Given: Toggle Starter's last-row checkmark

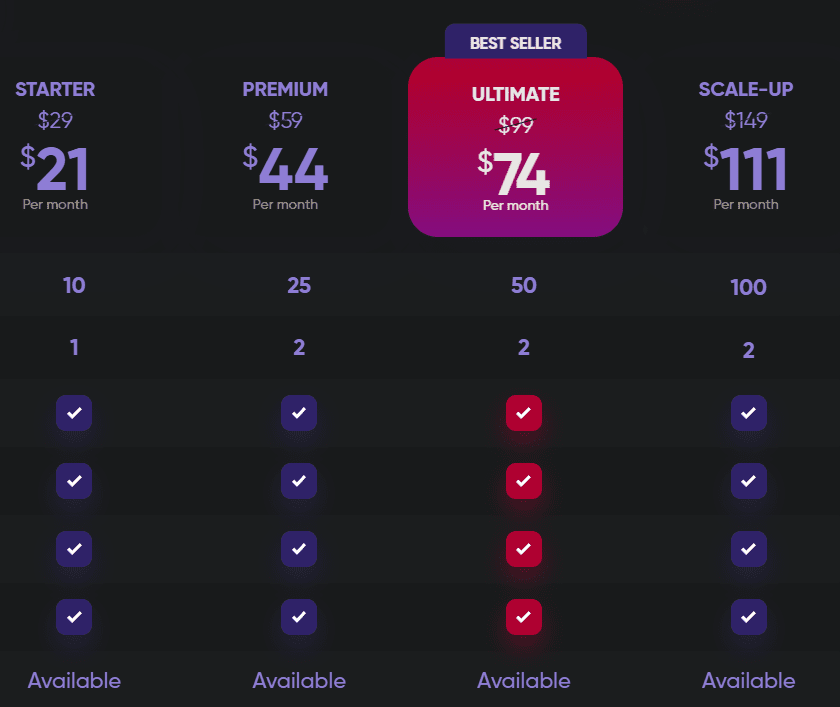Looking at the screenshot, I should point(74,617).
